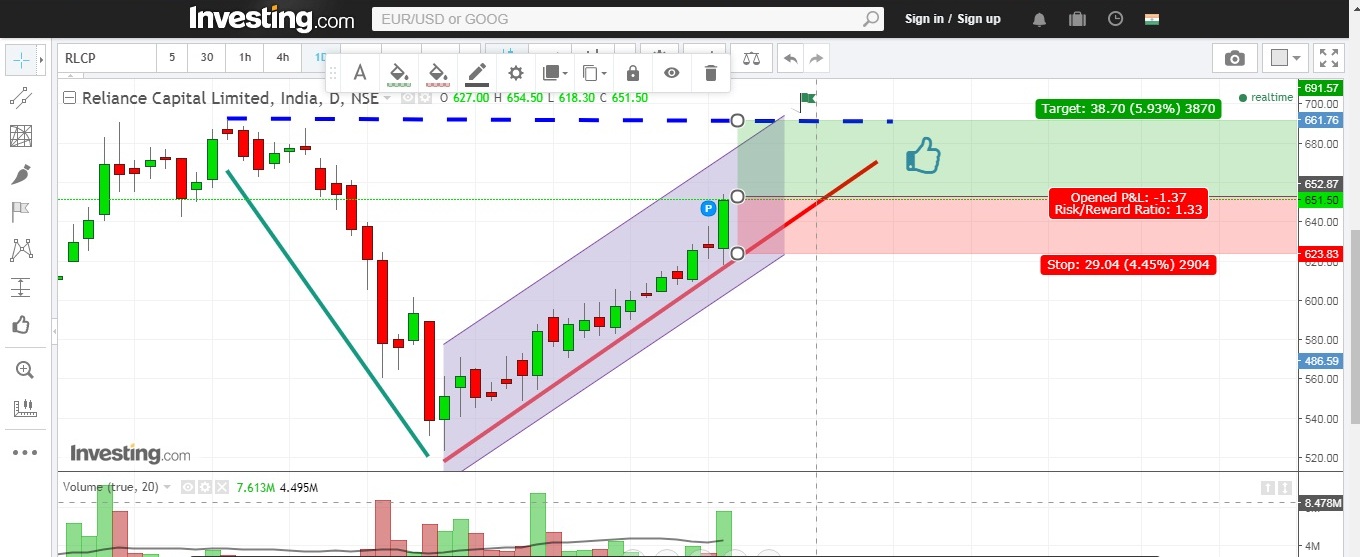Grab the floating toolbar drag handle
Viewport: 1360px width, 557px height.
pos(334,72)
